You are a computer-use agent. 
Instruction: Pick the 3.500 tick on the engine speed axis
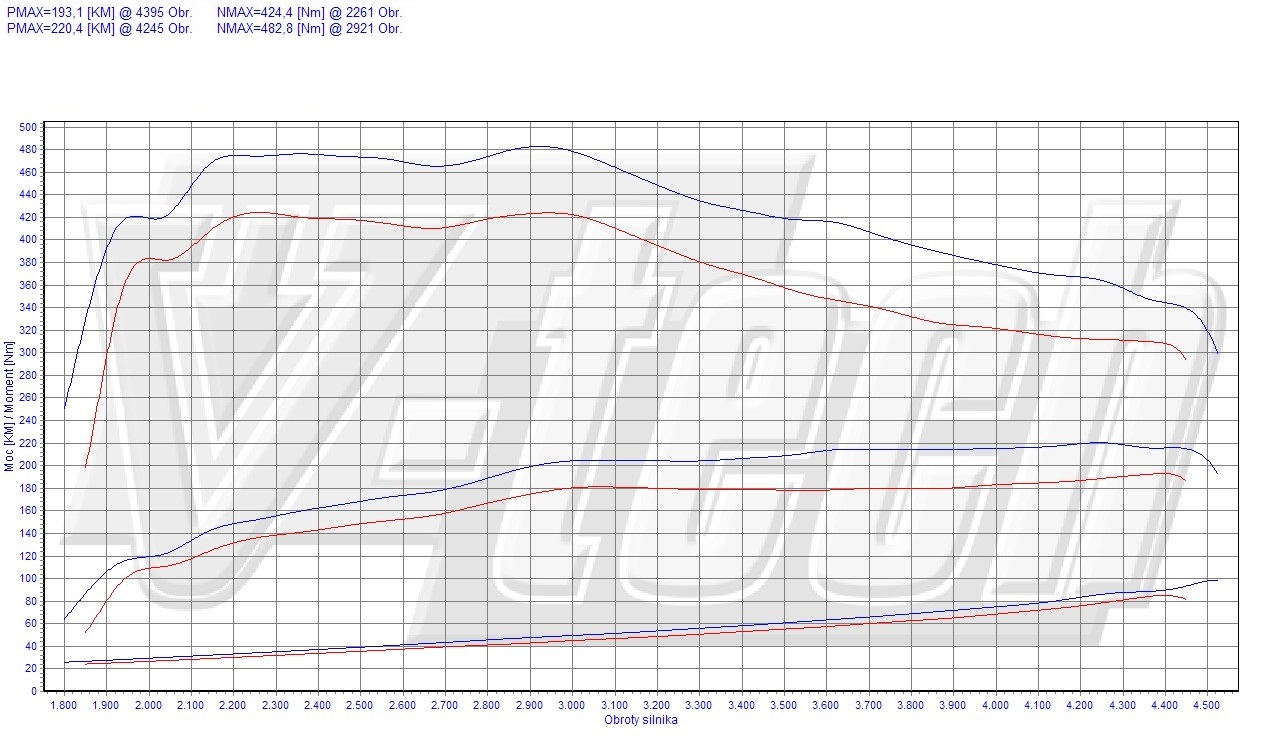(x=784, y=706)
